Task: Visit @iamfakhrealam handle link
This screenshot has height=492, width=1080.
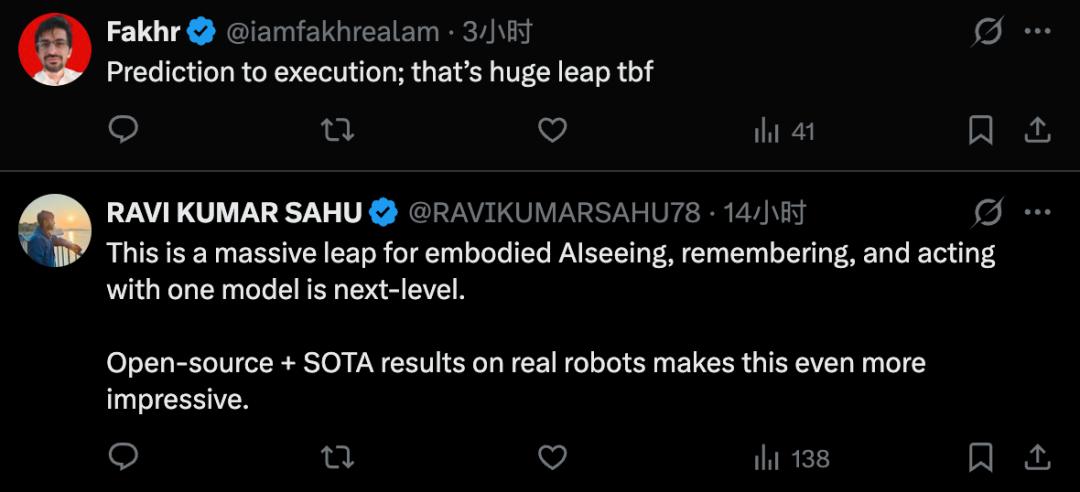Action: click(x=333, y=32)
